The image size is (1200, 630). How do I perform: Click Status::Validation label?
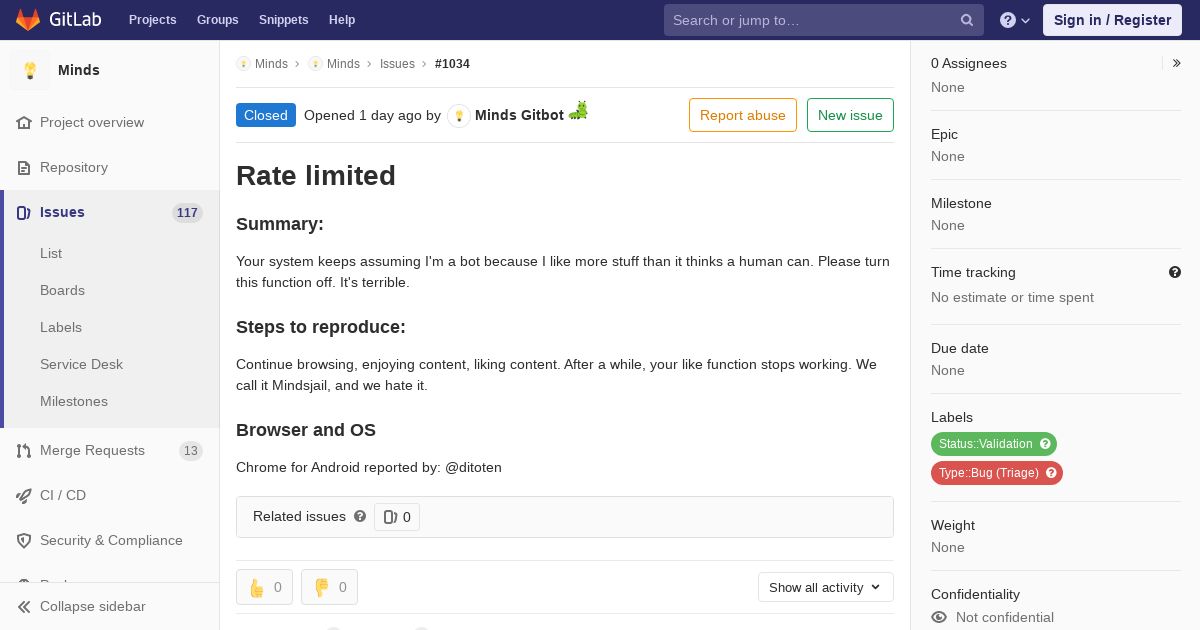(986, 444)
